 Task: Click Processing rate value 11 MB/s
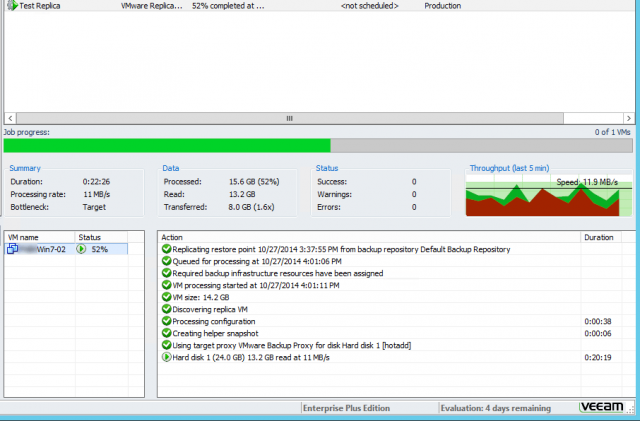point(97,194)
